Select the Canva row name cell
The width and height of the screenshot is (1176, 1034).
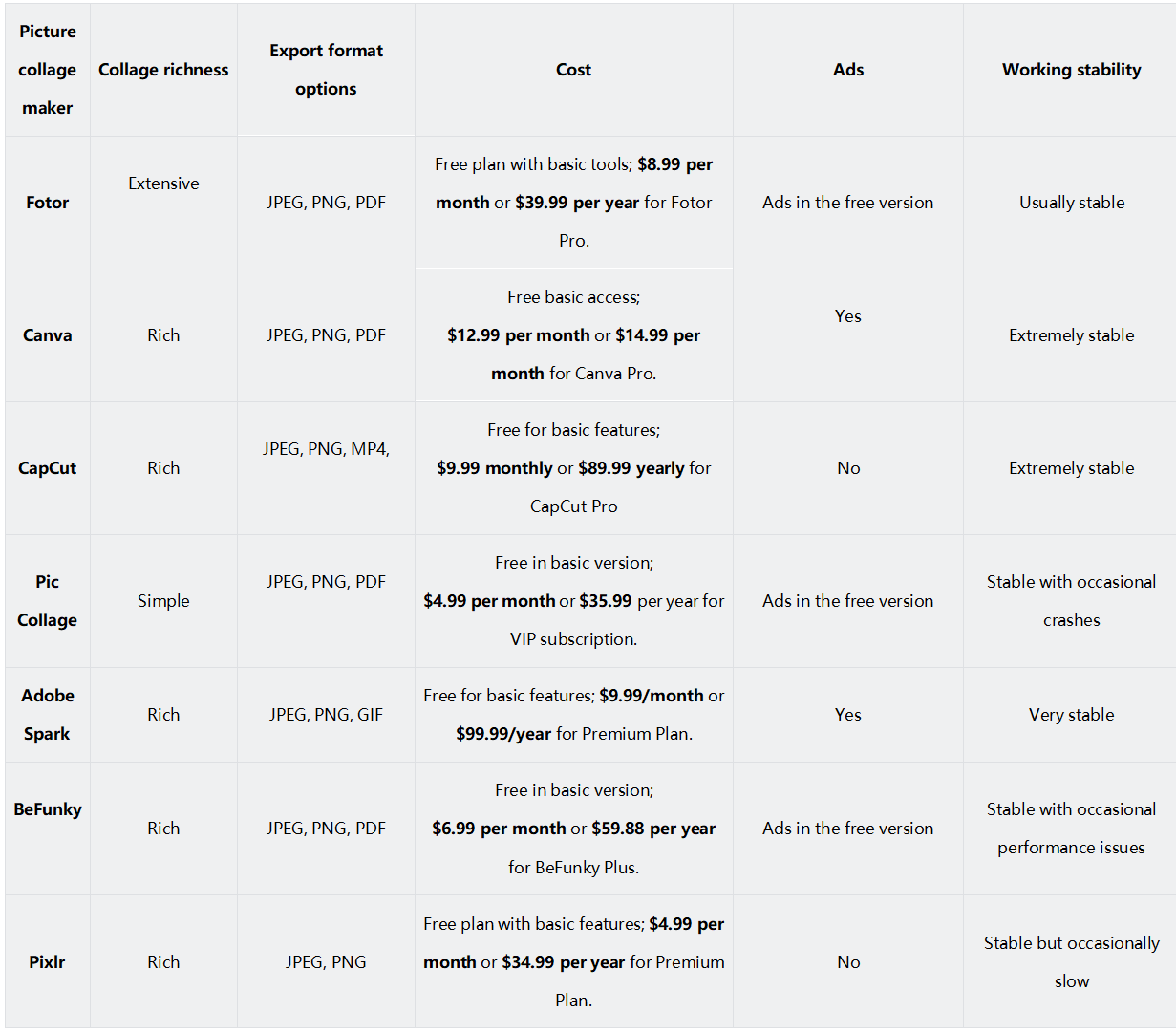(47, 335)
